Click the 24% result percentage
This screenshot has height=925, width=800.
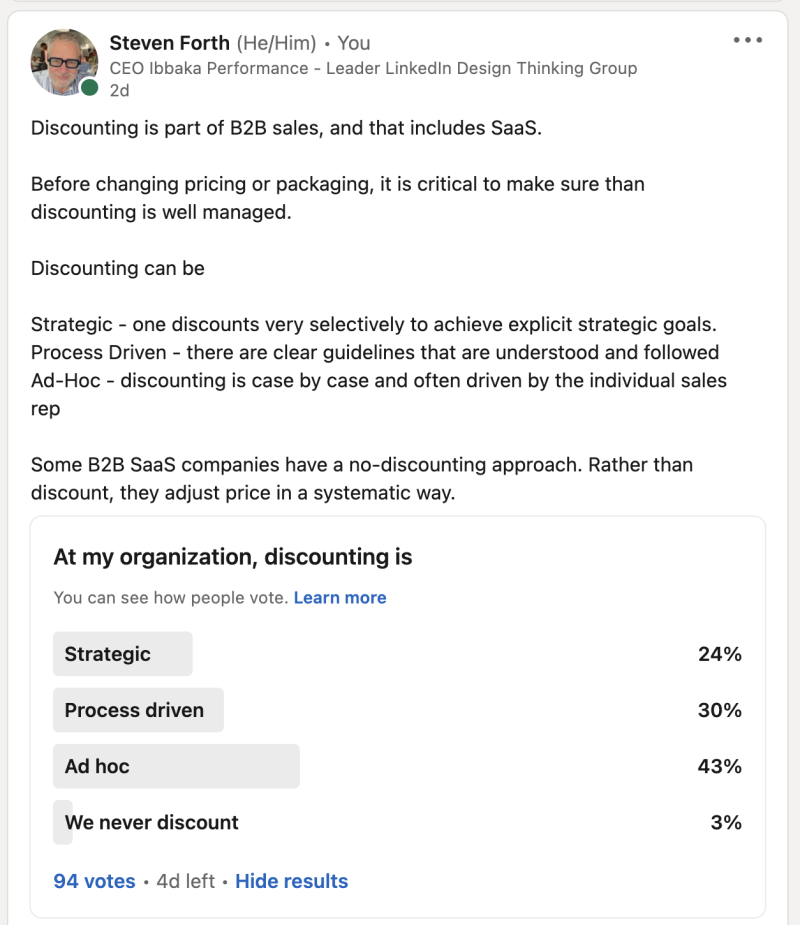721,653
